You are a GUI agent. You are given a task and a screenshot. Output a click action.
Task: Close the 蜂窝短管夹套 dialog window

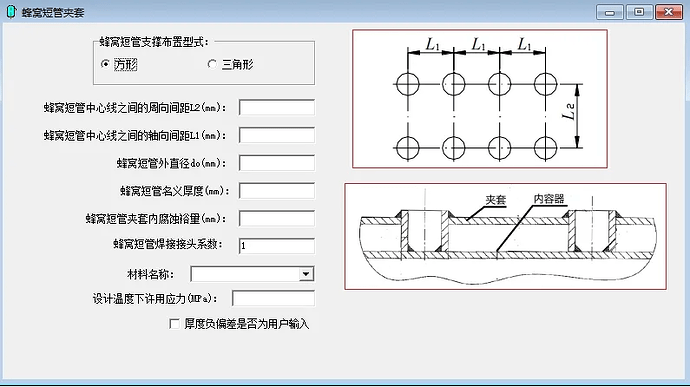click(668, 12)
